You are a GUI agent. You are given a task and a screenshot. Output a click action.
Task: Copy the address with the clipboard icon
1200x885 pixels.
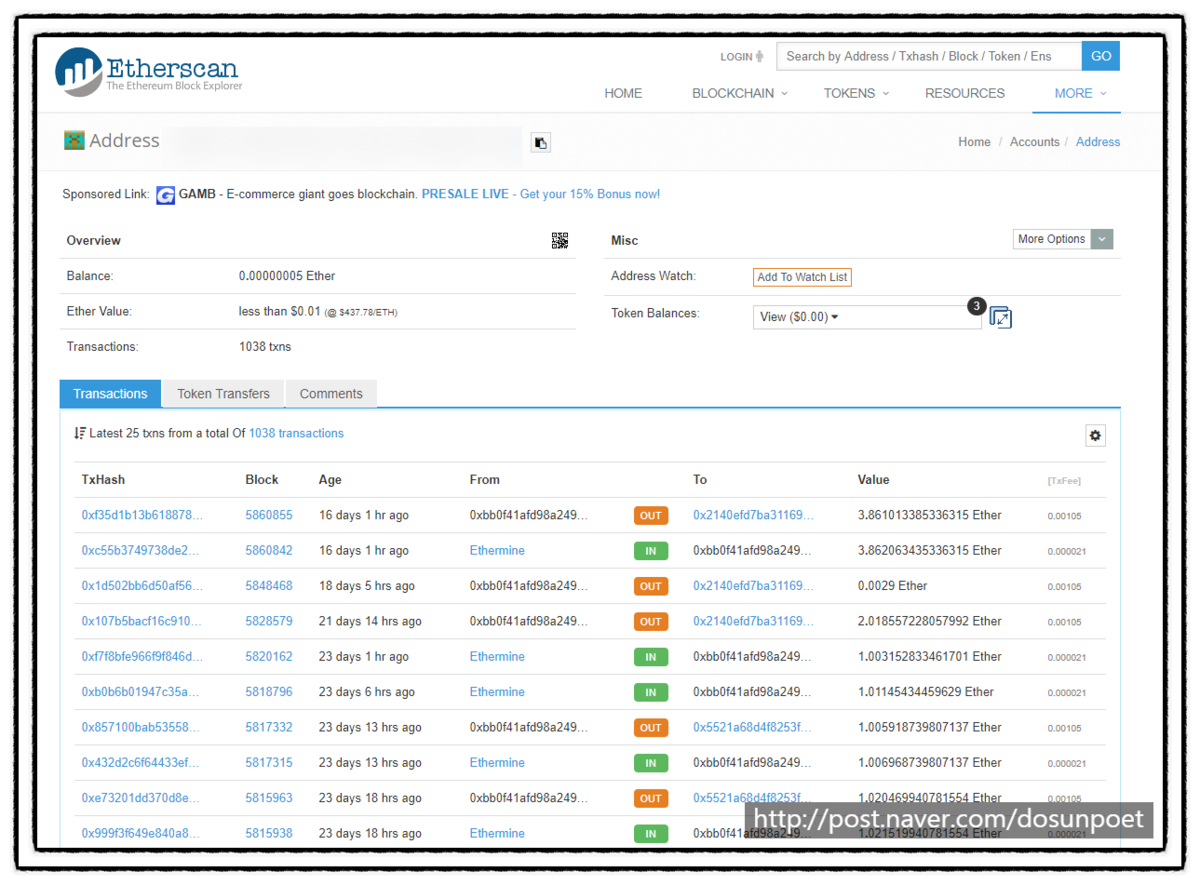click(540, 143)
